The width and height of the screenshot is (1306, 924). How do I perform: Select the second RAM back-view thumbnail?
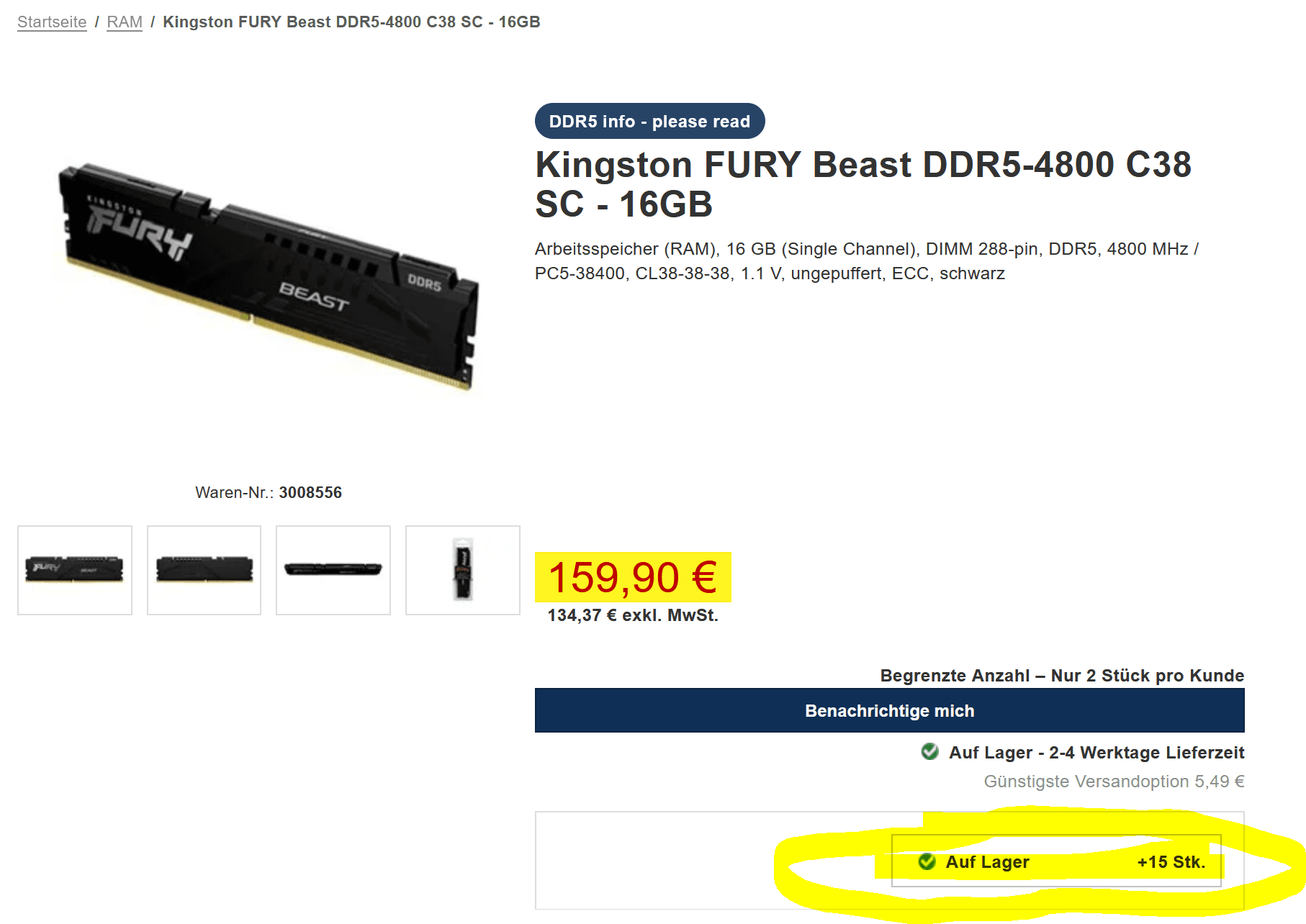(x=204, y=570)
